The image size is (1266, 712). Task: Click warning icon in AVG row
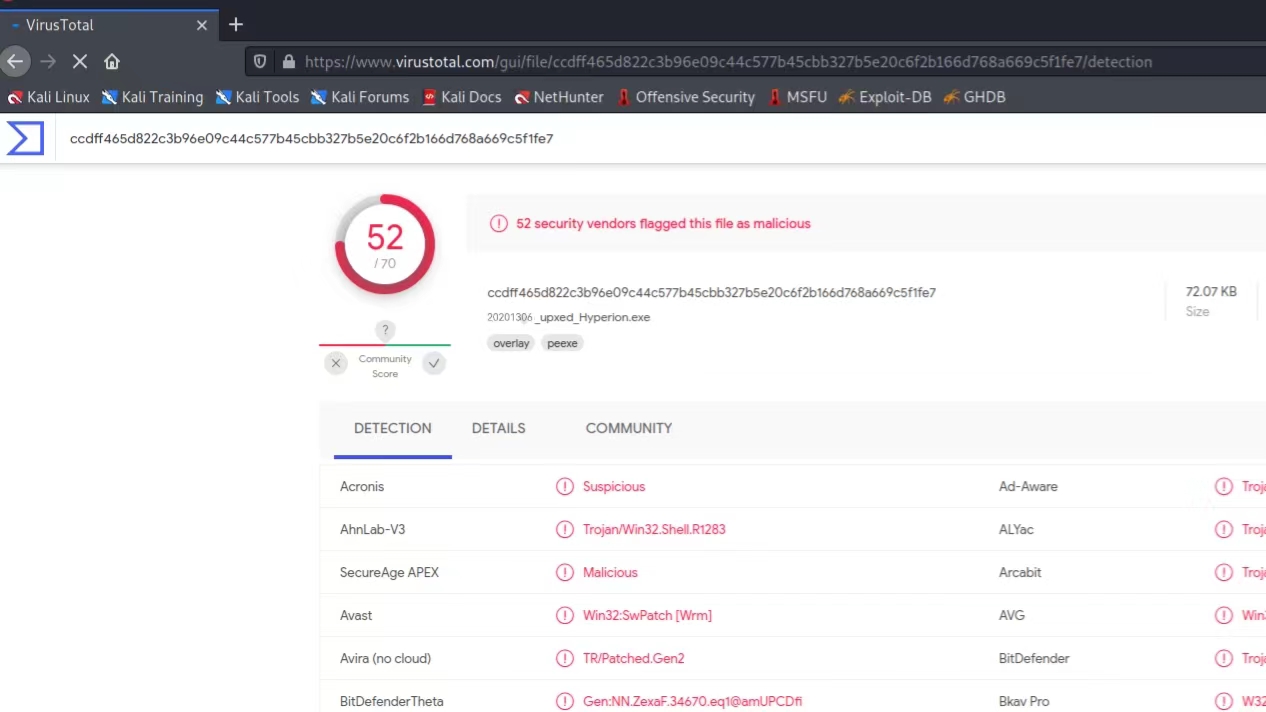(x=1223, y=615)
